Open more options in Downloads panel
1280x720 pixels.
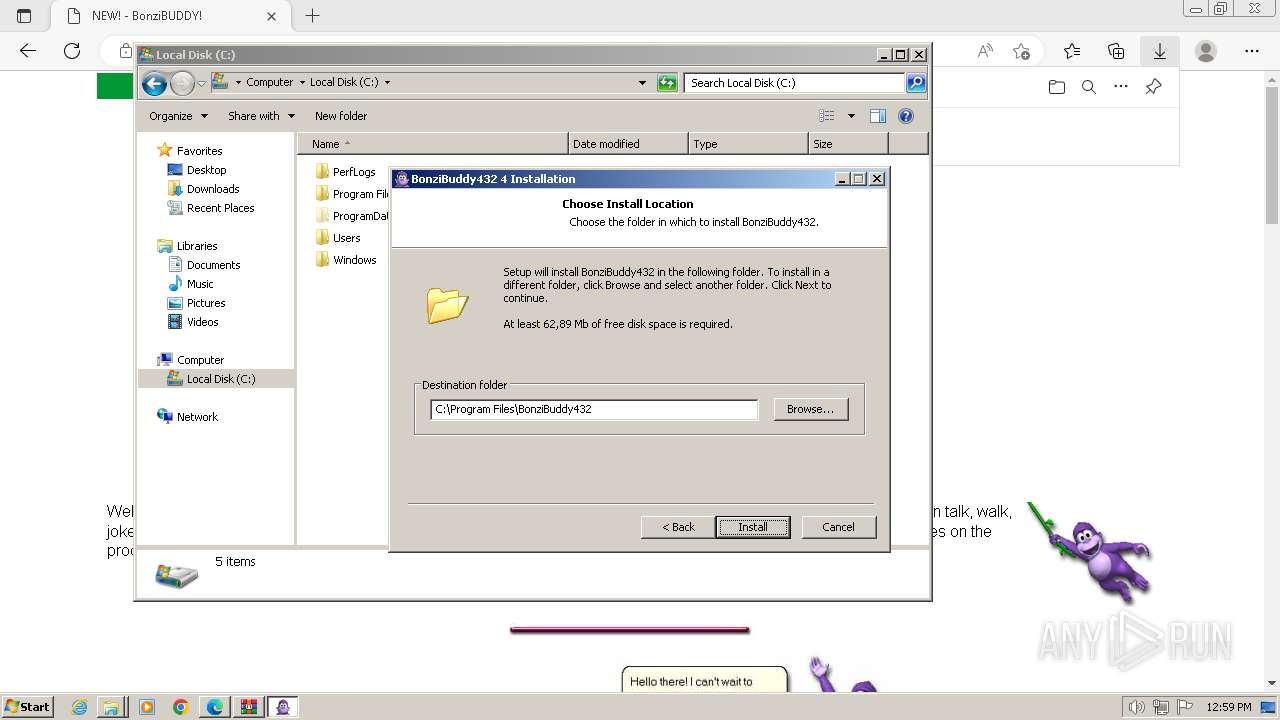[x=1121, y=87]
